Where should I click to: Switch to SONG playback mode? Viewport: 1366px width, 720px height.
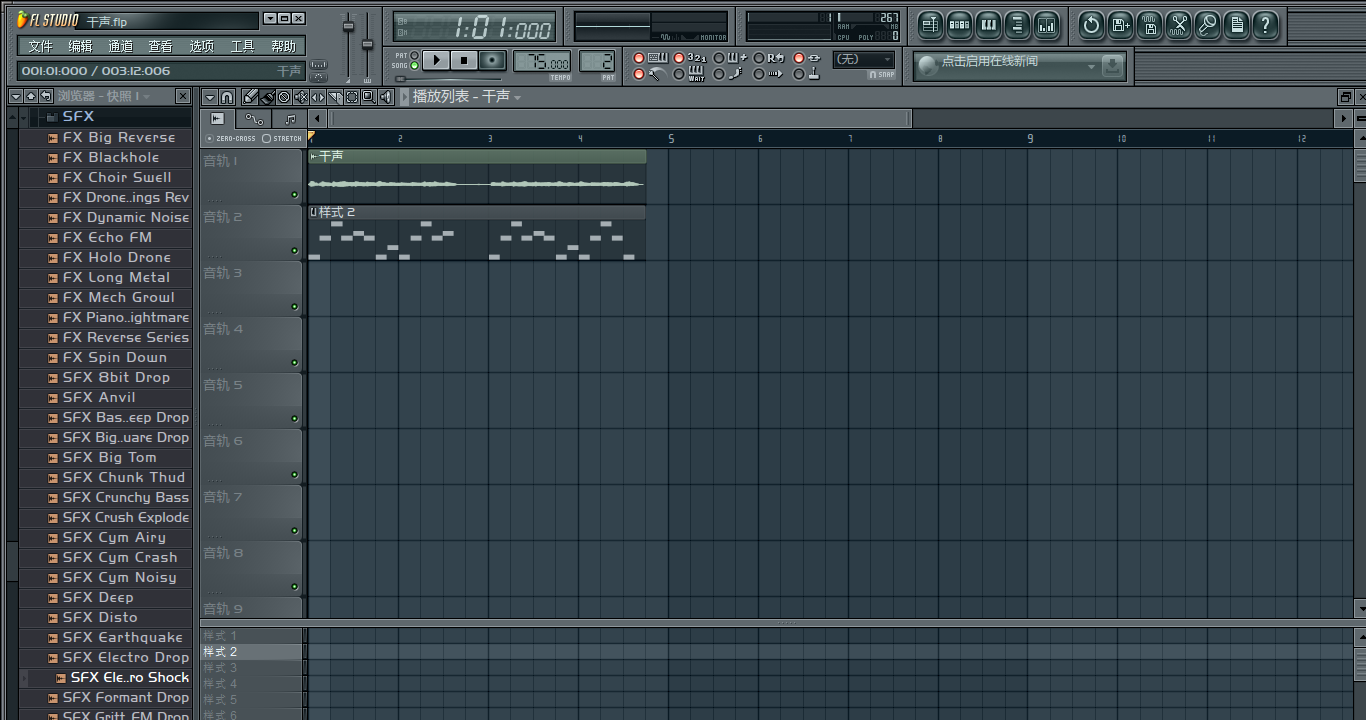(415, 66)
